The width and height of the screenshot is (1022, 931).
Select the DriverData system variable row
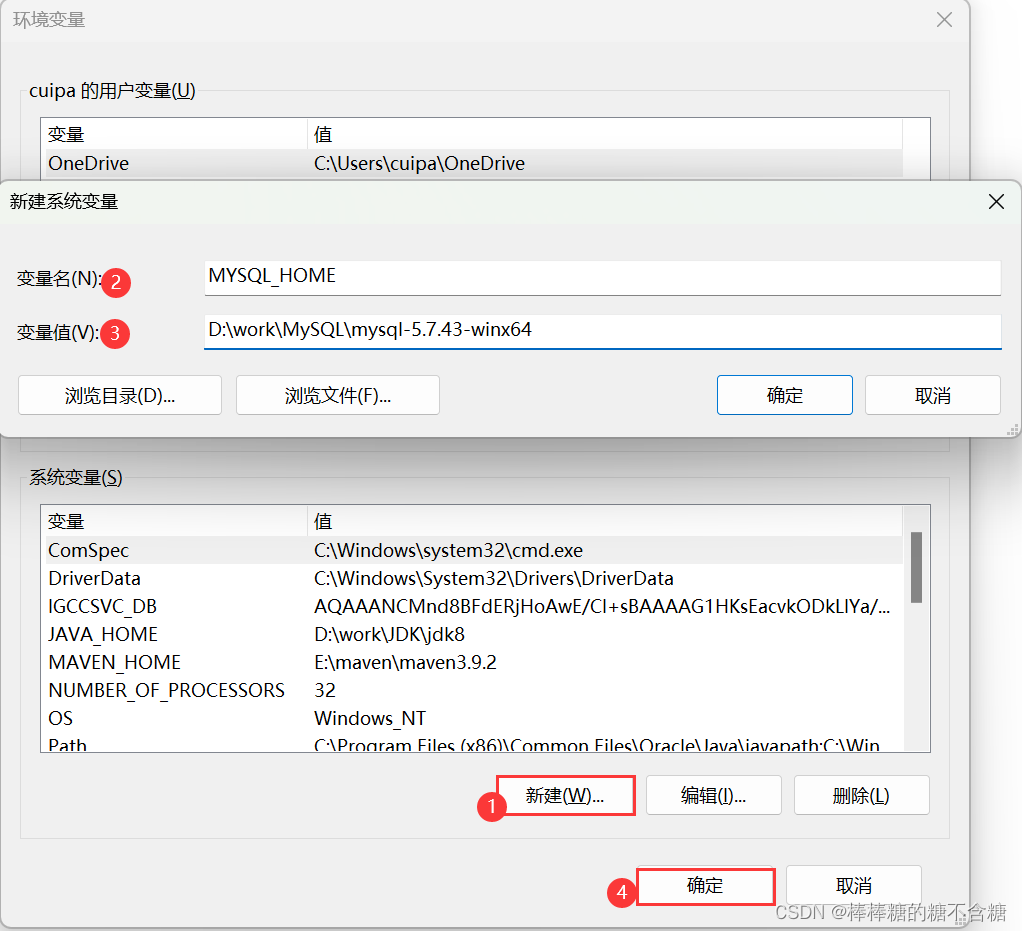coord(474,578)
